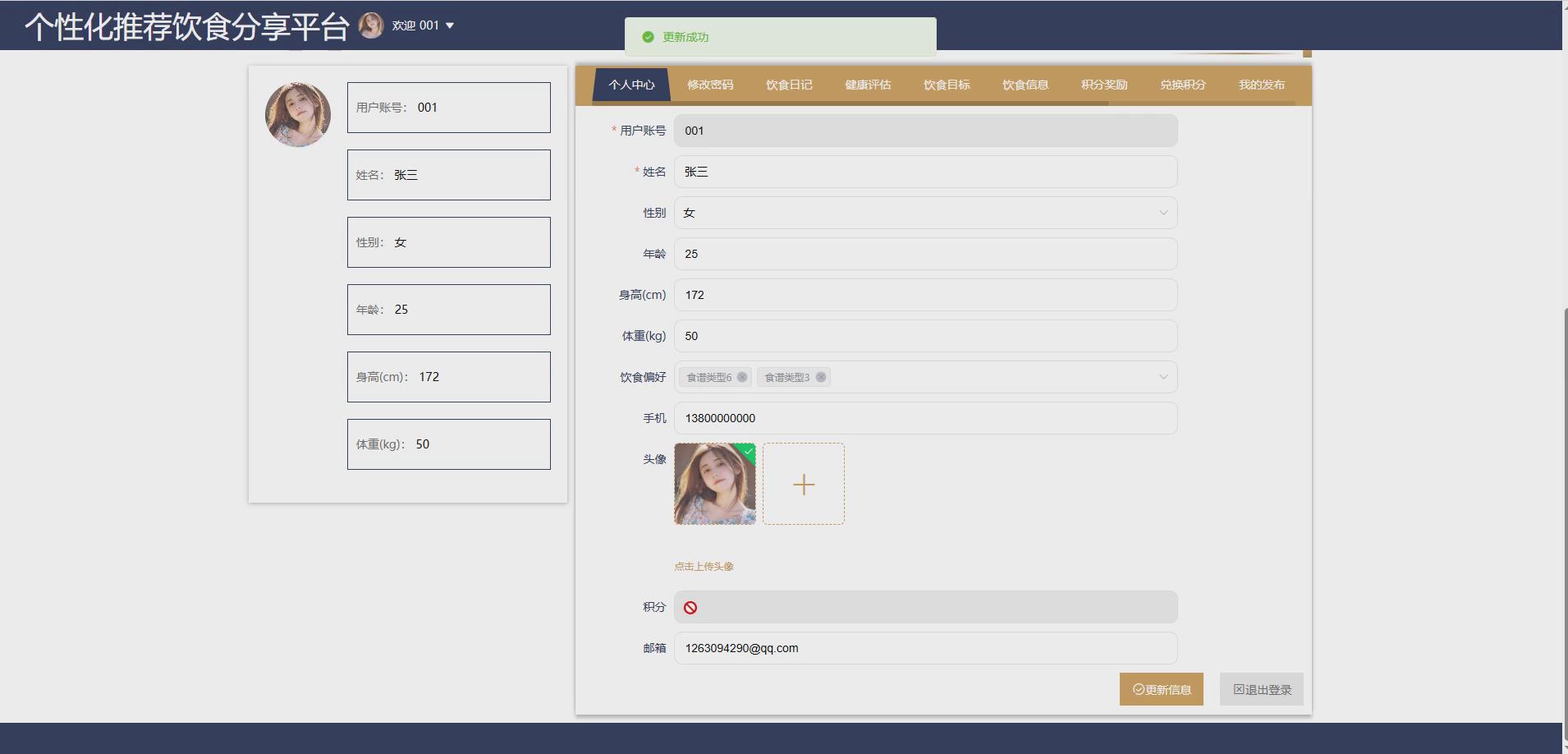Click the 点击上传头像 upload link
This screenshot has width=1568, height=754.
703,566
